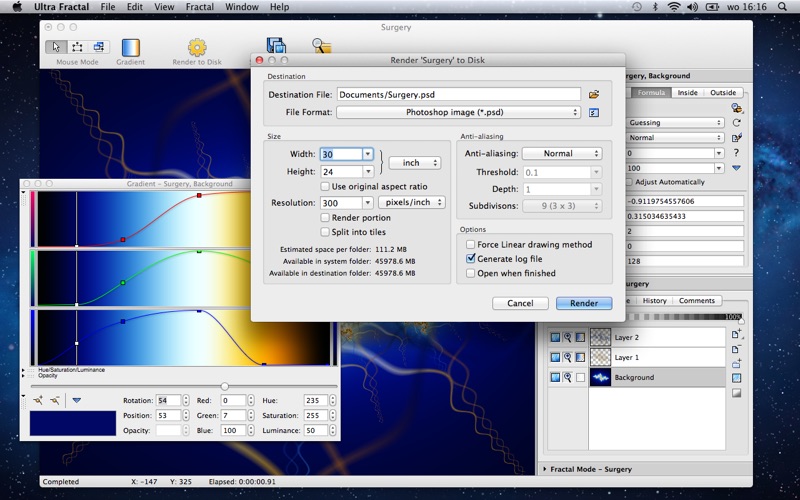The image size is (800, 500).
Task: Enable Split into tiles checkbox
Action: [x=324, y=232]
